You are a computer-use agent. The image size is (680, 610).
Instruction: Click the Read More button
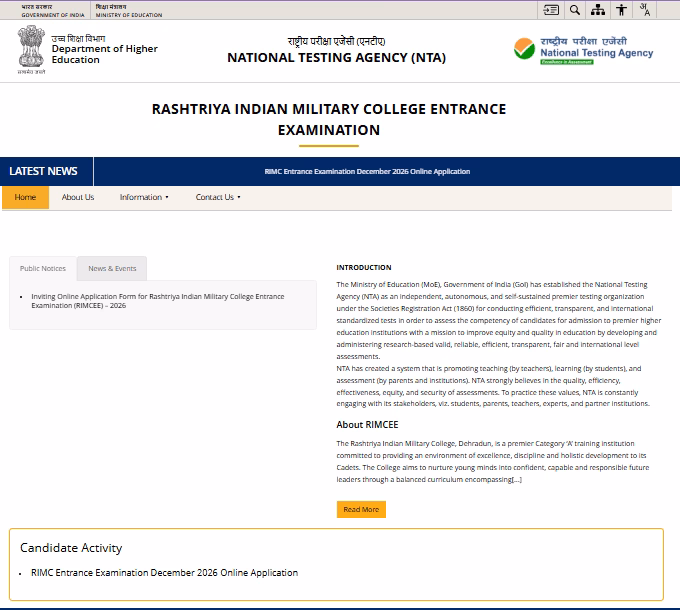[361, 509]
